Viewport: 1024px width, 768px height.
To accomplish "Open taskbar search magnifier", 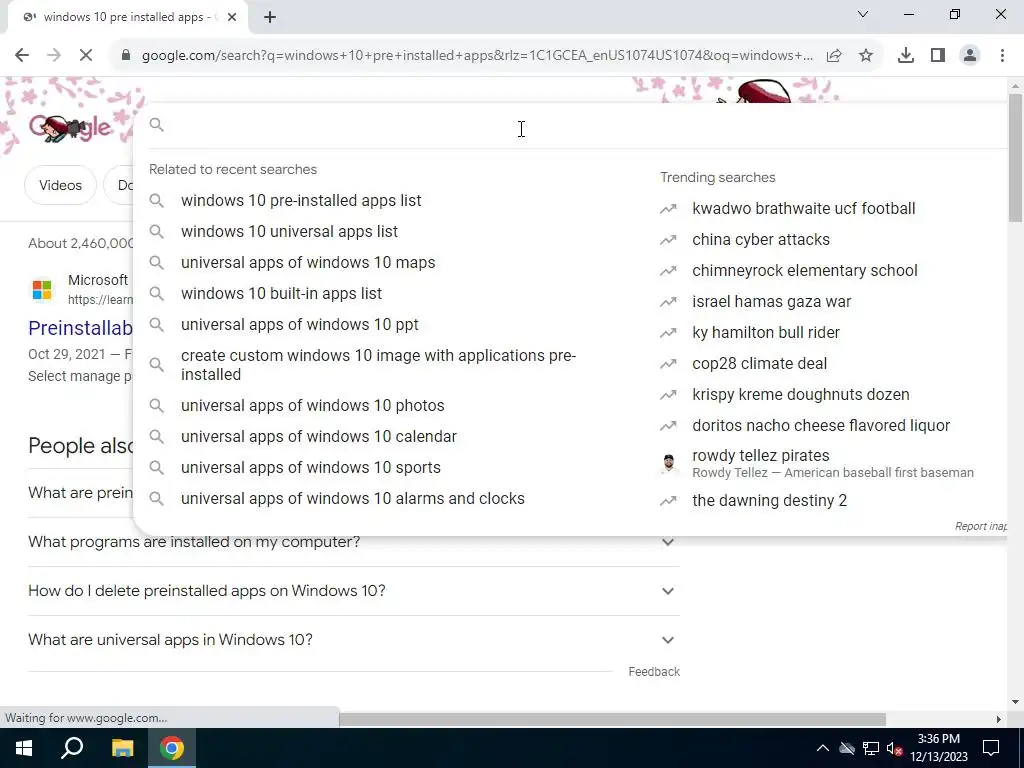I will [x=72, y=748].
